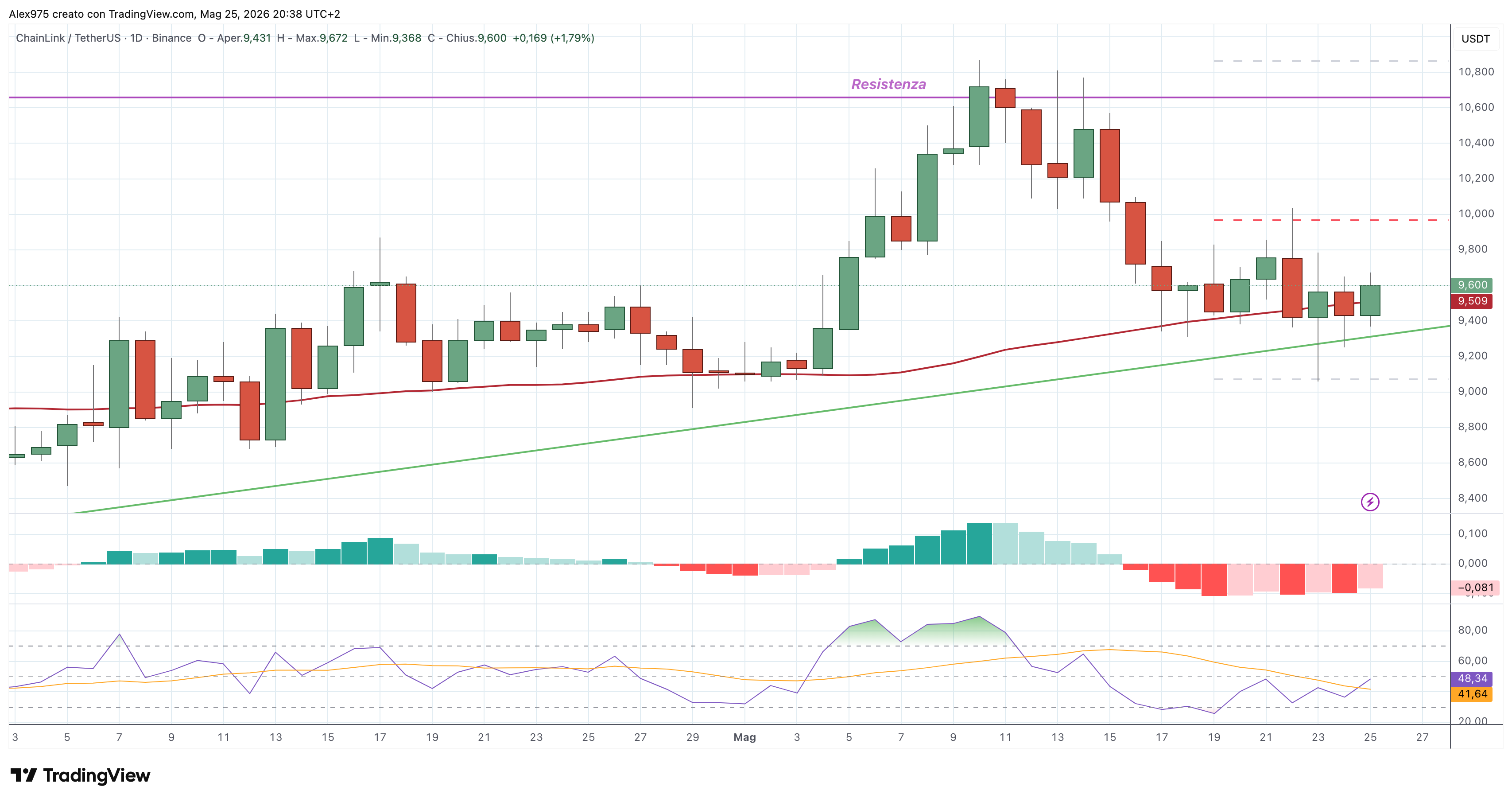
Task: Click the 10,000 price axis label
Action: [1476, 214]
